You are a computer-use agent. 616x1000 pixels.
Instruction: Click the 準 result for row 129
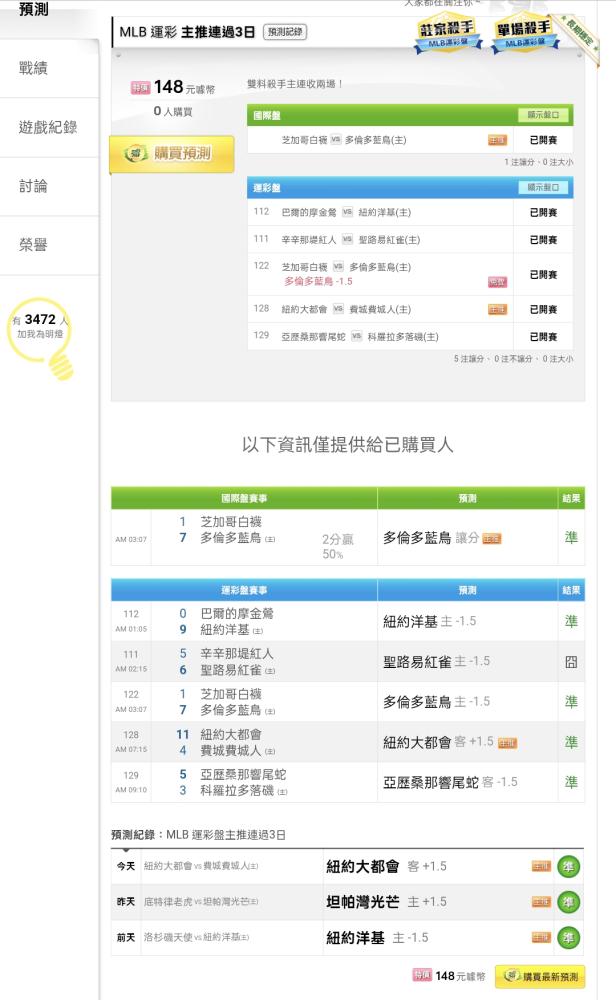(x=571, y=783)
